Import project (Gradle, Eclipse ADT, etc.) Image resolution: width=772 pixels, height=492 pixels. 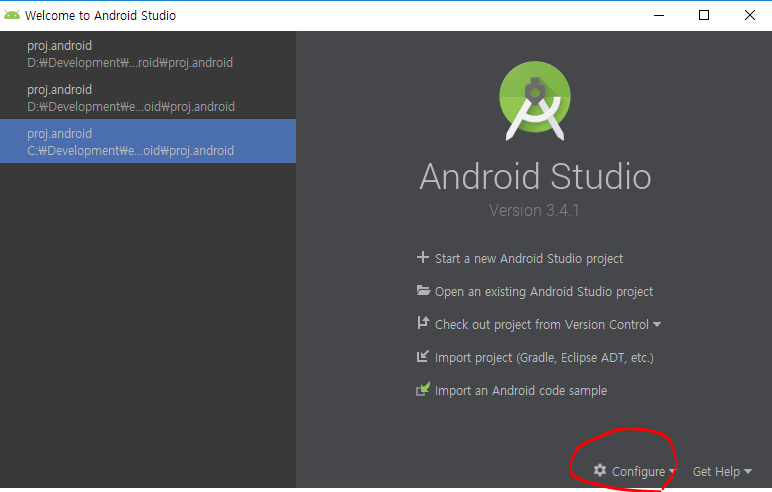coord(545,358)
